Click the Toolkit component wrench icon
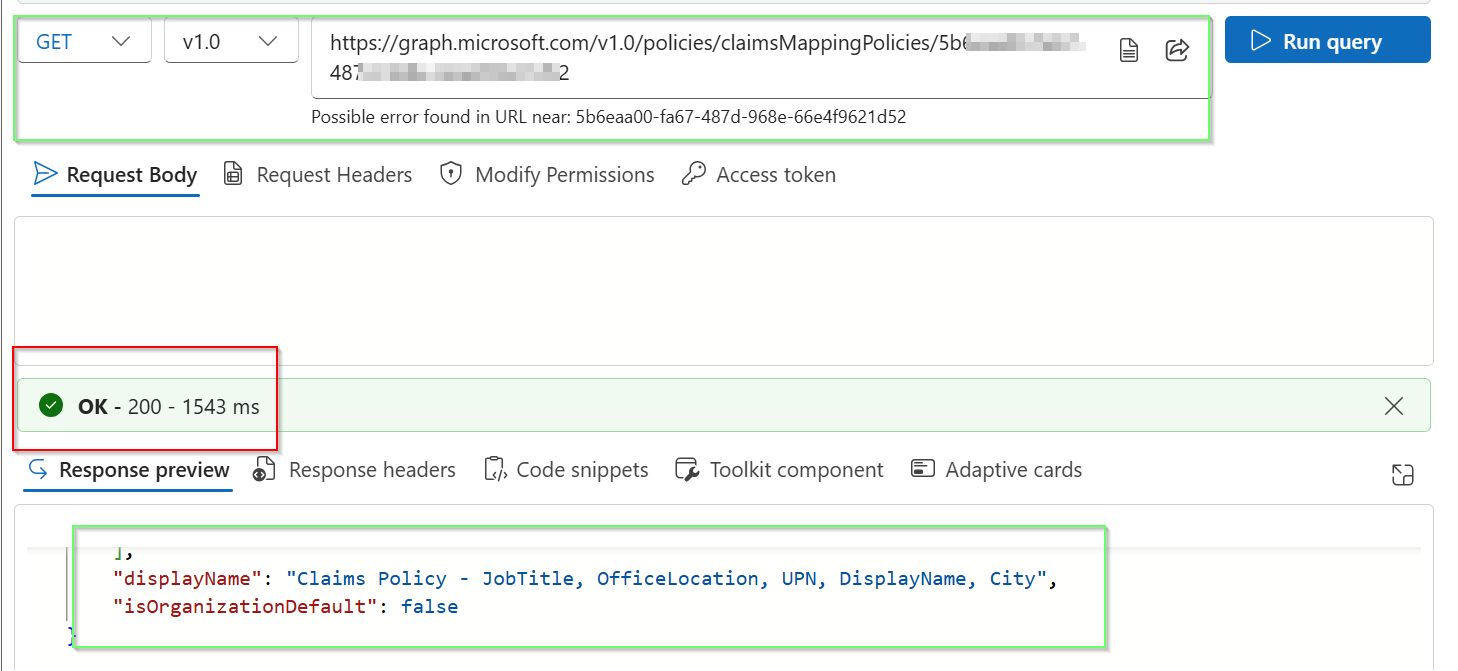The width and height of the screenshot is (1458, 671). (x=687, y=469)
